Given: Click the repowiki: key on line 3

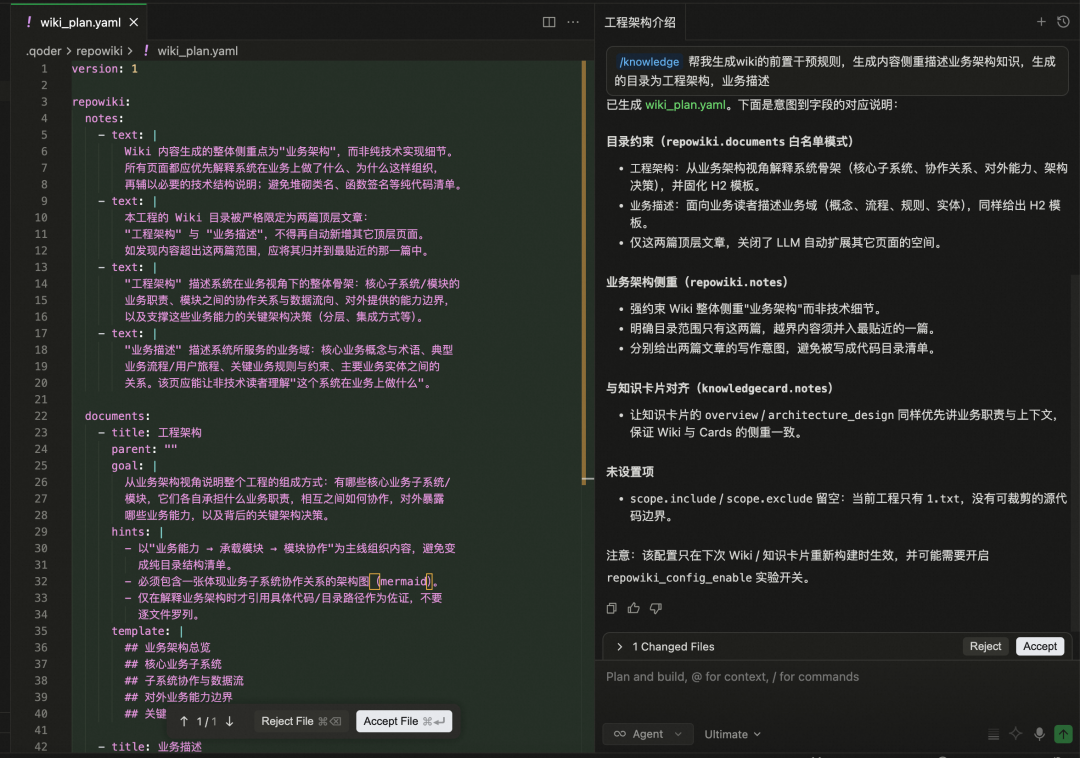Looking at the screenshot, I should pos(101,102).
